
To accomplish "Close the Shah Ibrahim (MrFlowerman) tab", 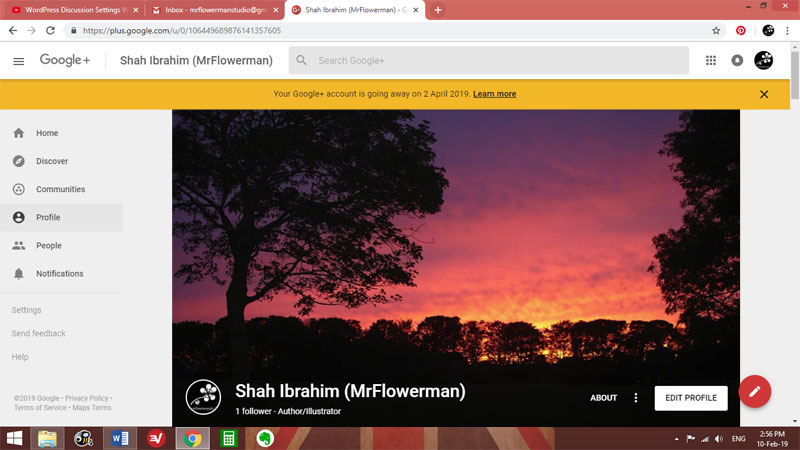I will pyautogui.click(x=416, y=10).
